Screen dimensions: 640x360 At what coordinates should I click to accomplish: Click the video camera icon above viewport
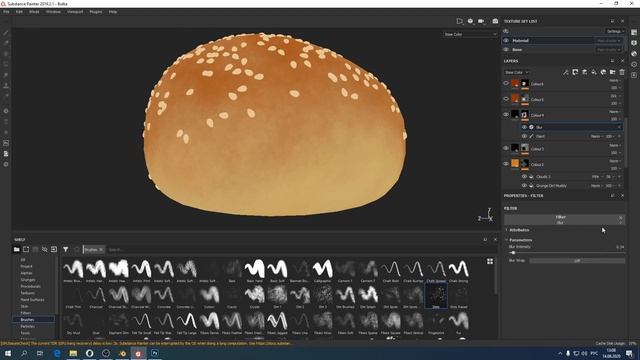coord(481,21)
